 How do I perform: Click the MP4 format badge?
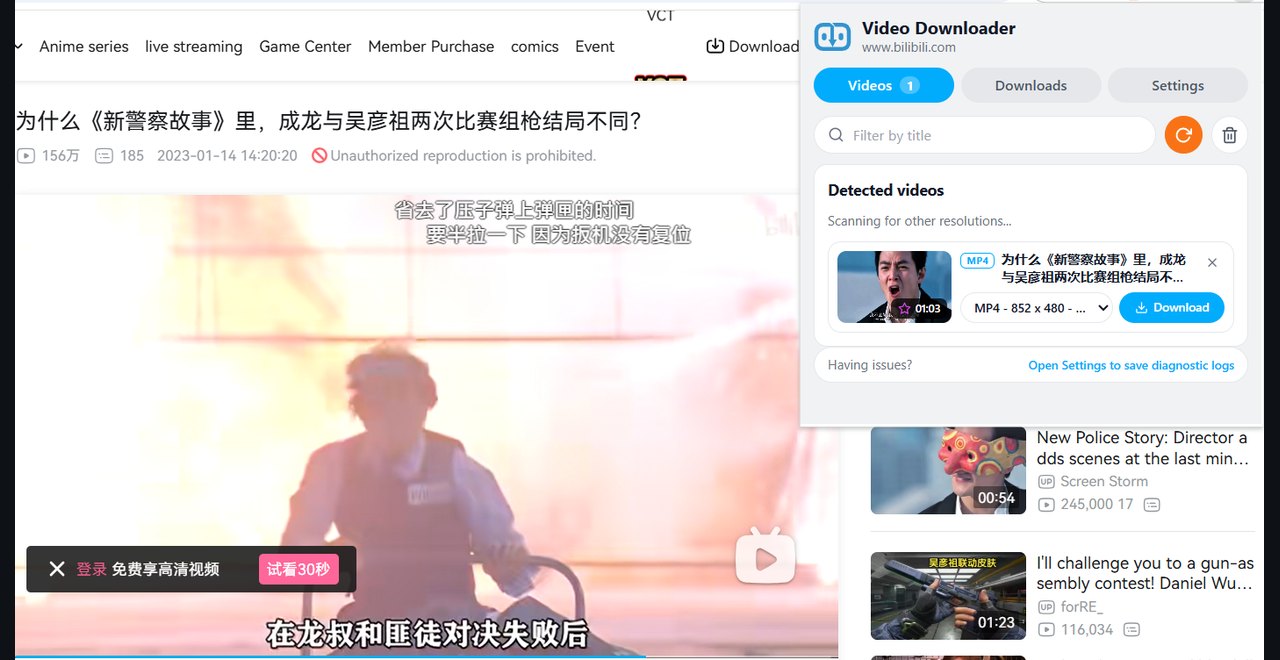click(977, 261)
